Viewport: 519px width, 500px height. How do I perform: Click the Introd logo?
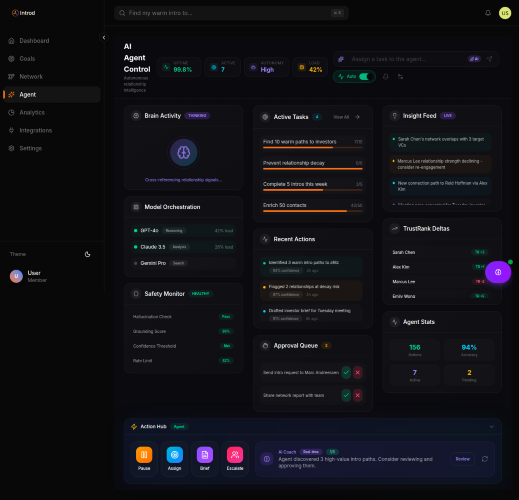(23, 13)
